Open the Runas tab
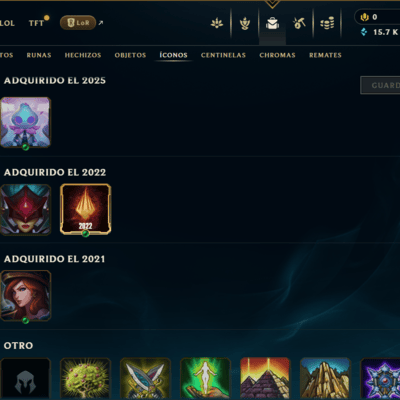The width and height of the screenshot is (400, 400). 39,55
